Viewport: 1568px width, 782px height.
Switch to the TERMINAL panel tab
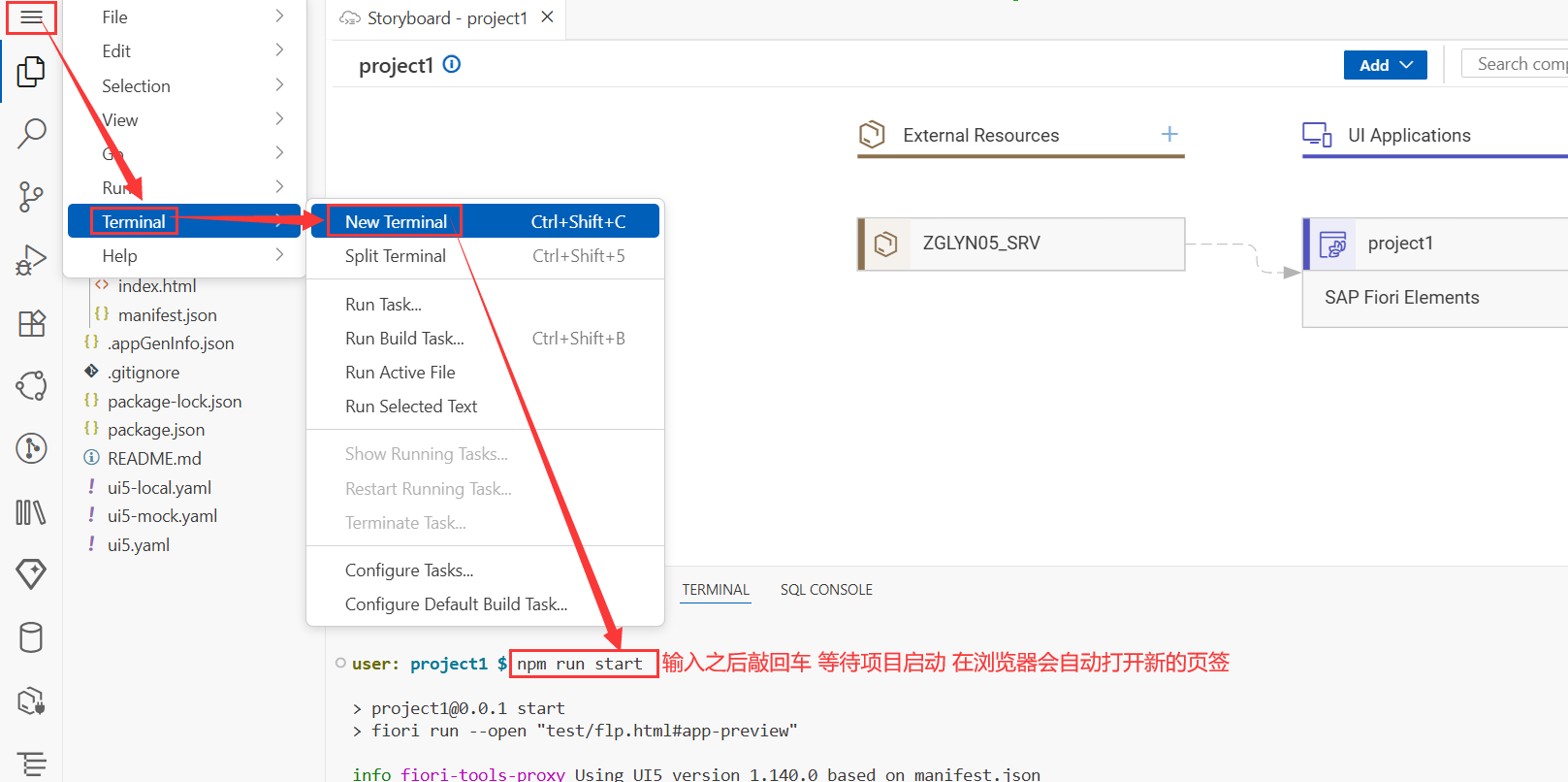(x=716, y=589)
